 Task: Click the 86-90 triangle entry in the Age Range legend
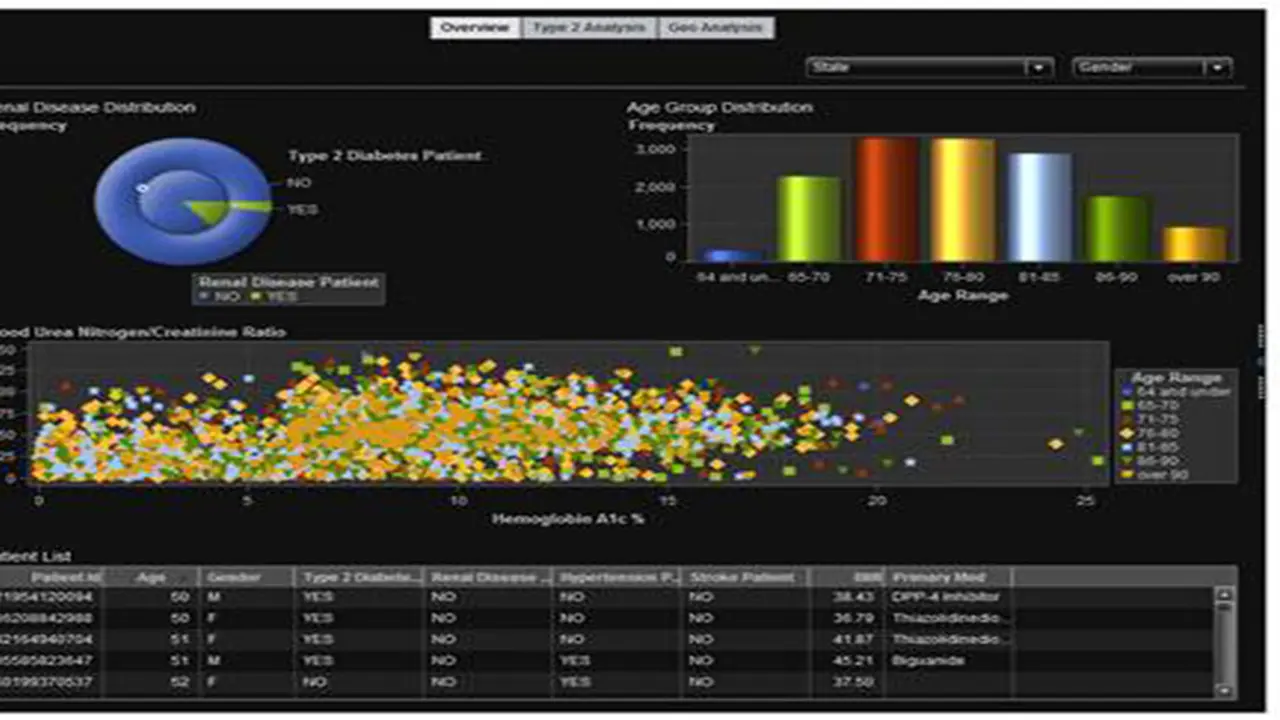(1150, 461)
